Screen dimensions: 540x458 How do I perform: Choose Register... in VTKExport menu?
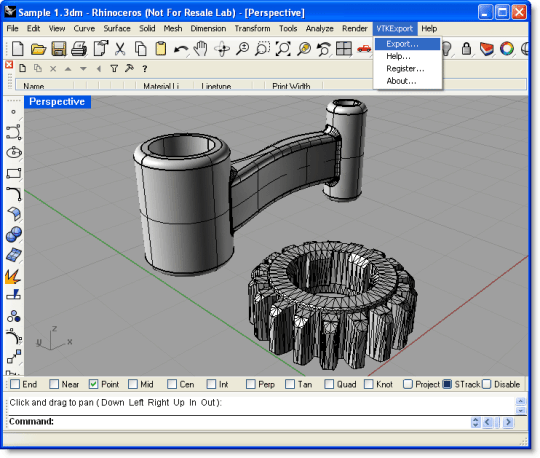407,69
